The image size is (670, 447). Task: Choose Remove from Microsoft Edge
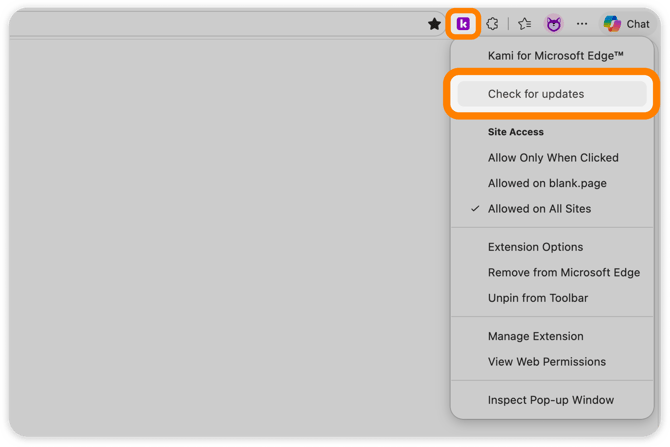552,273
